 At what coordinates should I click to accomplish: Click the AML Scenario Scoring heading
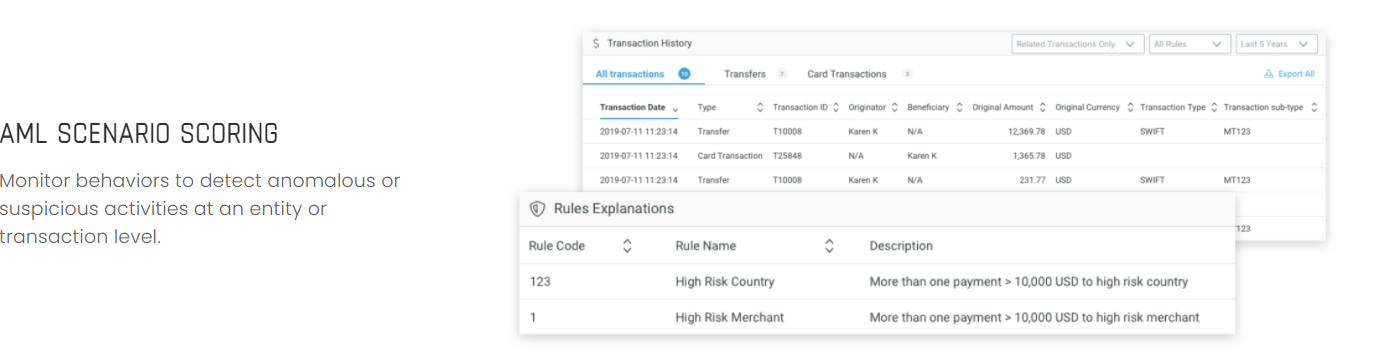coord(139,133)
